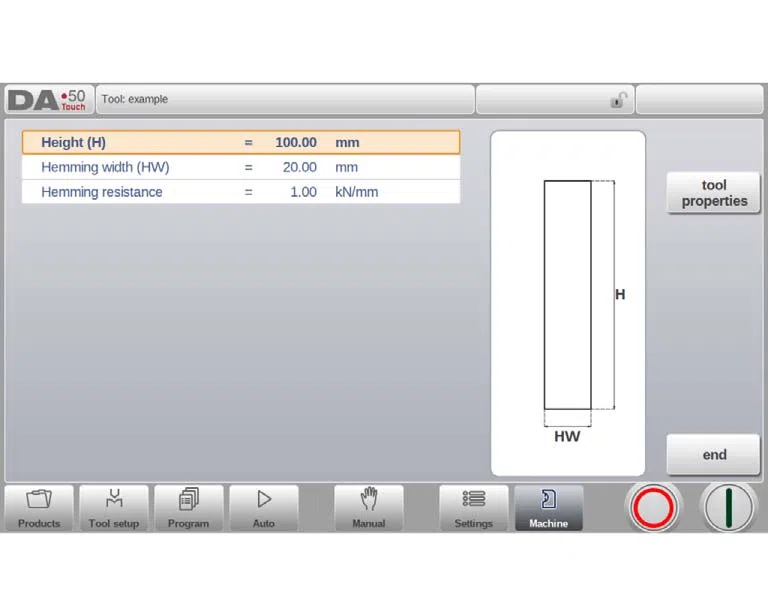Open the Products mode
768x615 pixels.
click(39, 508)
